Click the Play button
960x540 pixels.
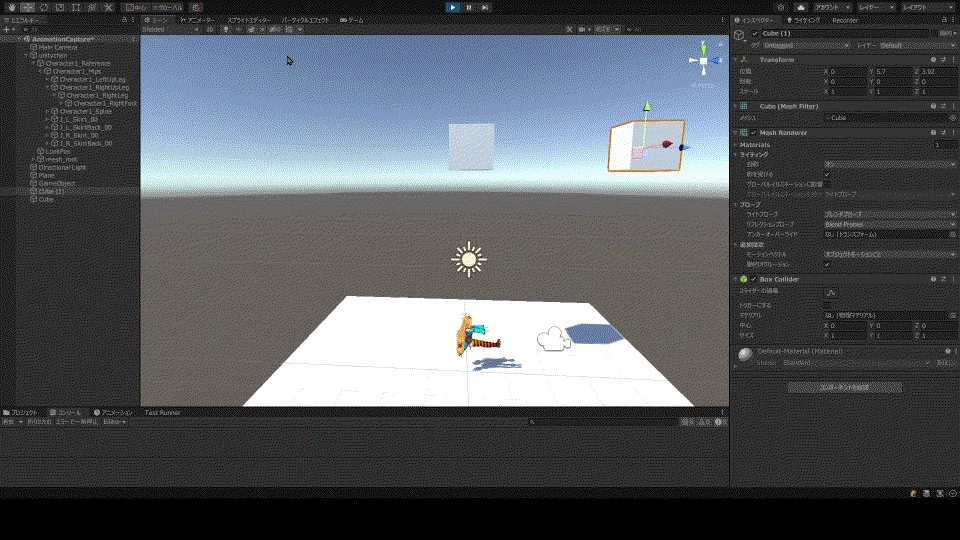click(452, 7)
